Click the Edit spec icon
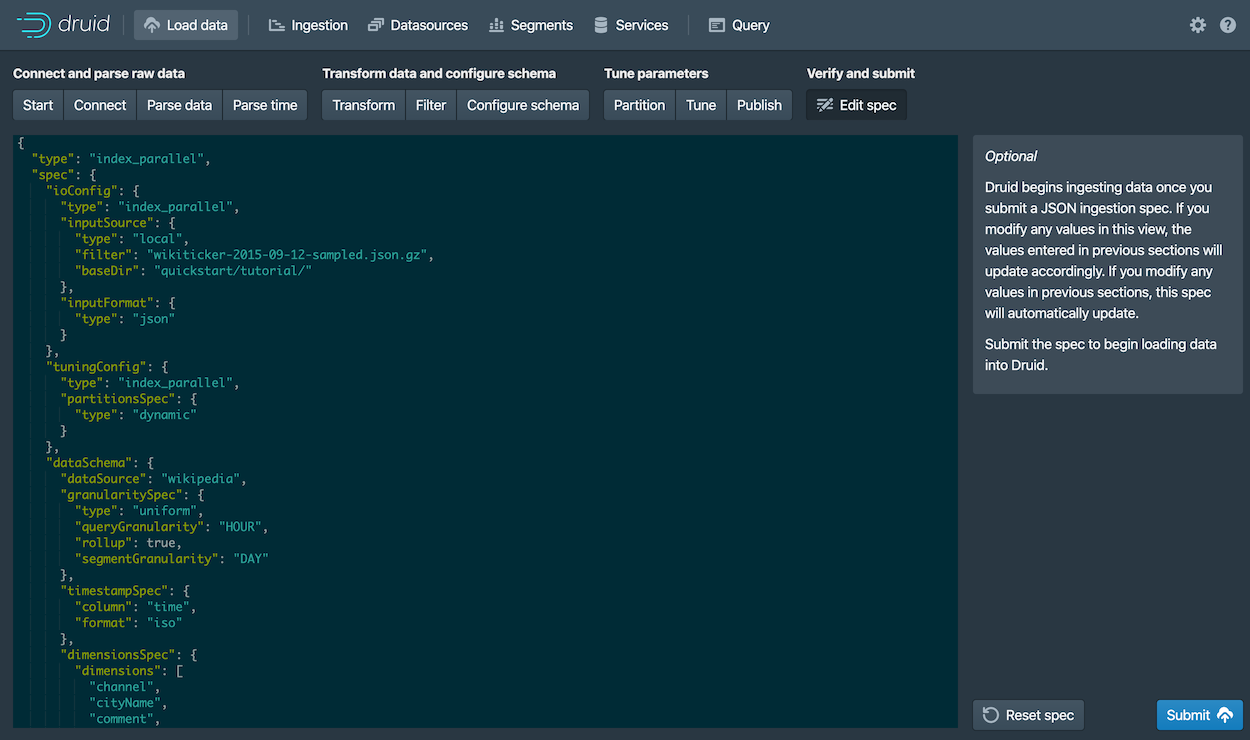This screenshot has height=740, width=1250. 824,104
